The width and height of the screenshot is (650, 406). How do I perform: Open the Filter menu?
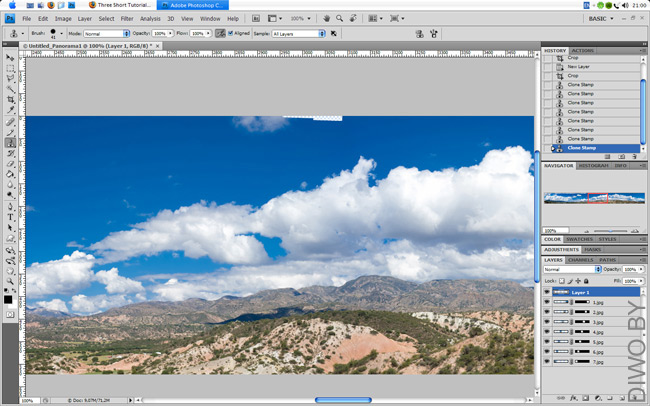tap(127, 18)
